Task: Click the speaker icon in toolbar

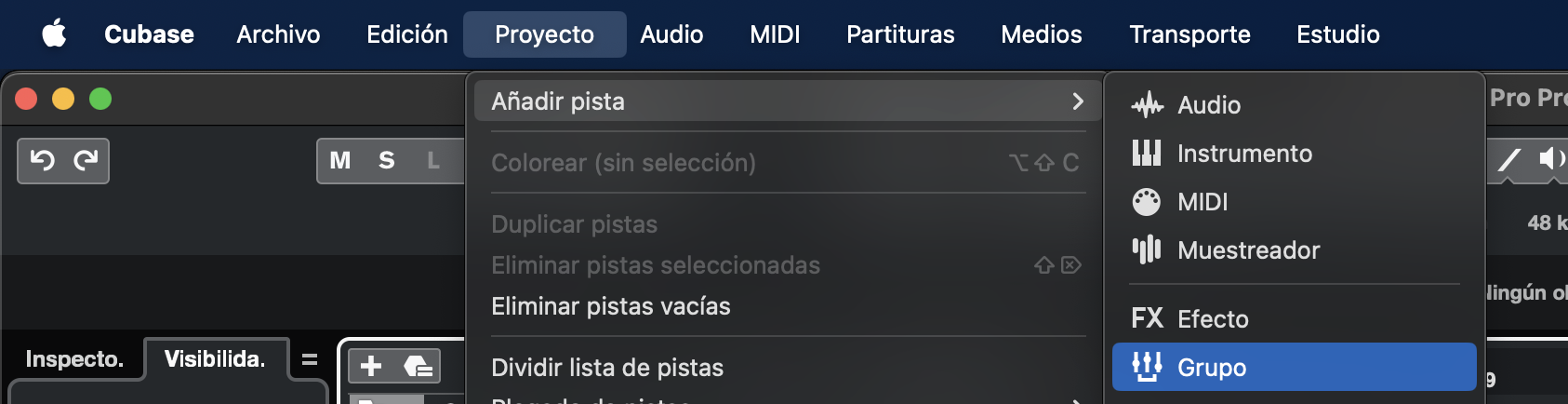Action: click(1549, 160)
